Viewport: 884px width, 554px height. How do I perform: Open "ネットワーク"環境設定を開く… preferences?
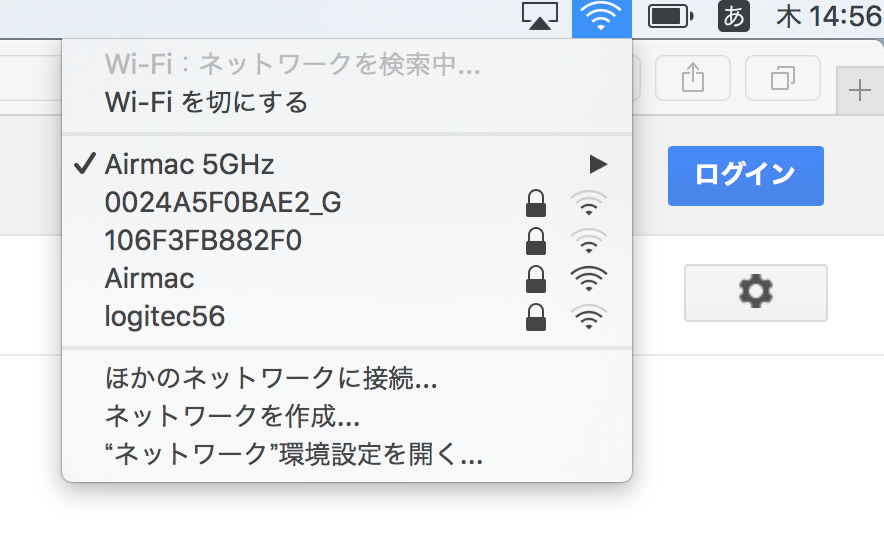[347, 454]
